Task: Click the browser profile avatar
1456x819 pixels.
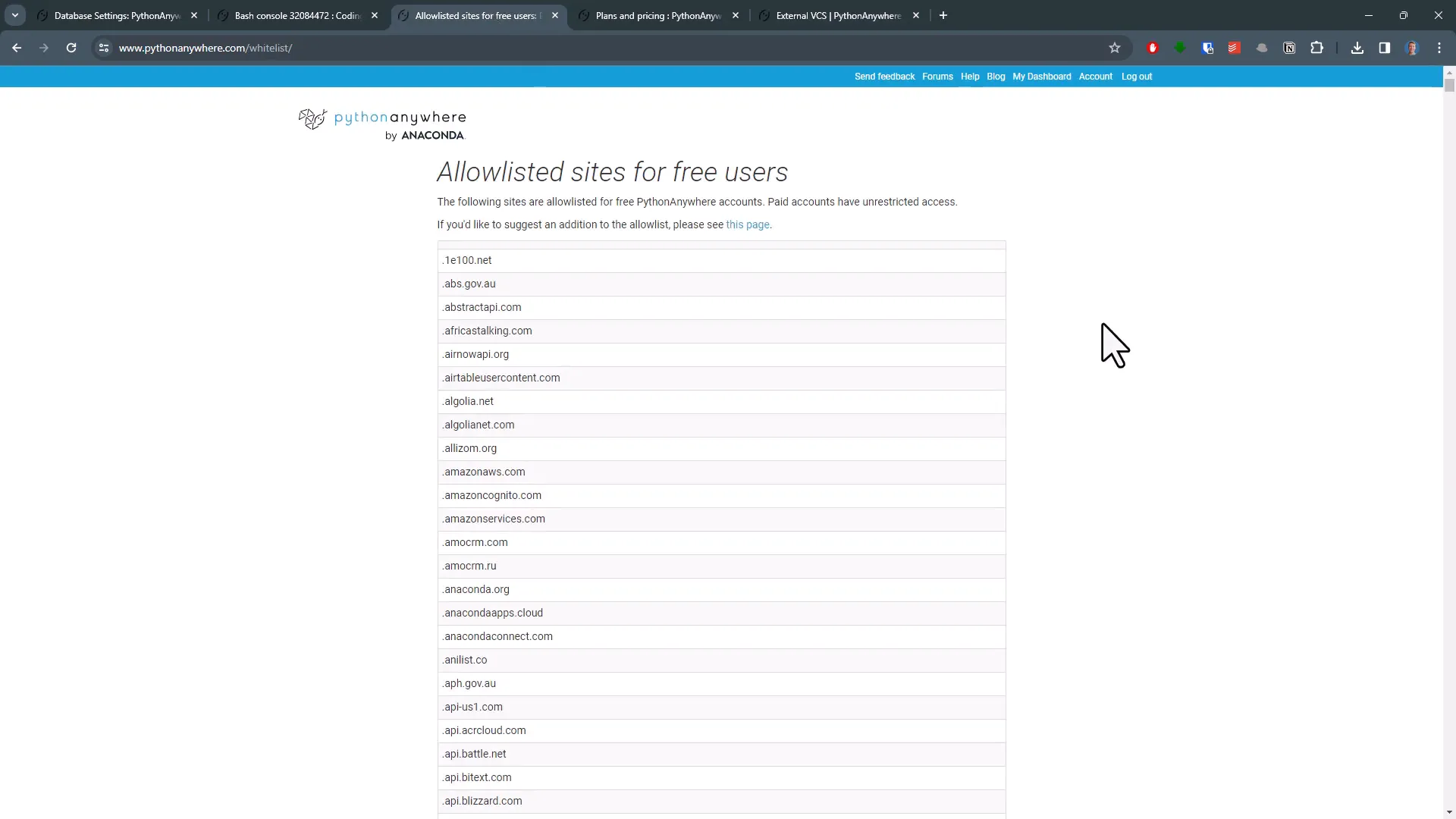Action: click(x=1414, y=48)
